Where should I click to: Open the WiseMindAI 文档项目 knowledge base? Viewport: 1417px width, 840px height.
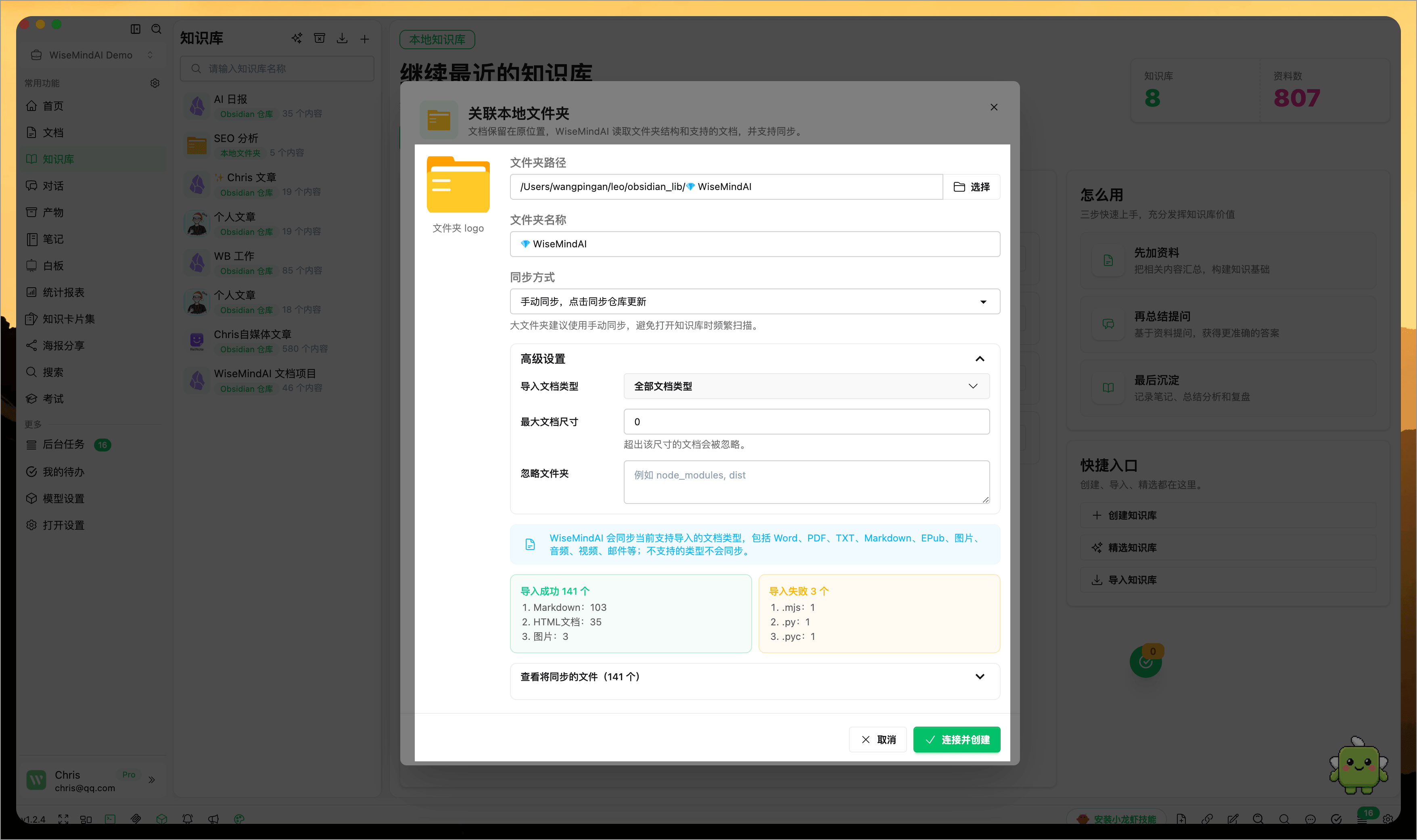[277, 380]
